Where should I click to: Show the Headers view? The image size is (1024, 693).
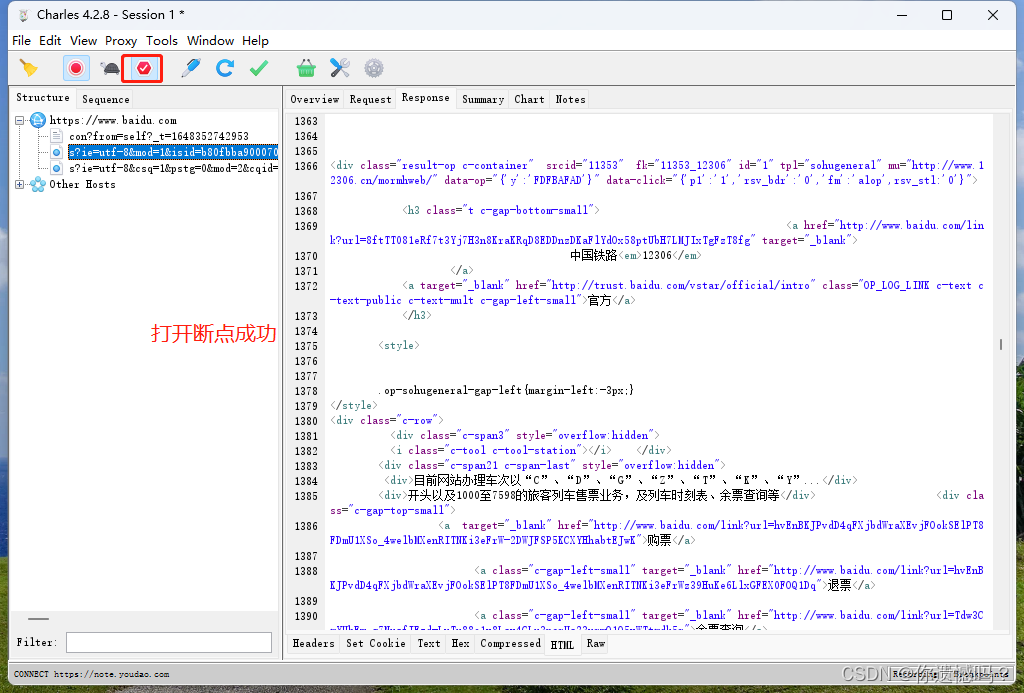click(313, 643)
